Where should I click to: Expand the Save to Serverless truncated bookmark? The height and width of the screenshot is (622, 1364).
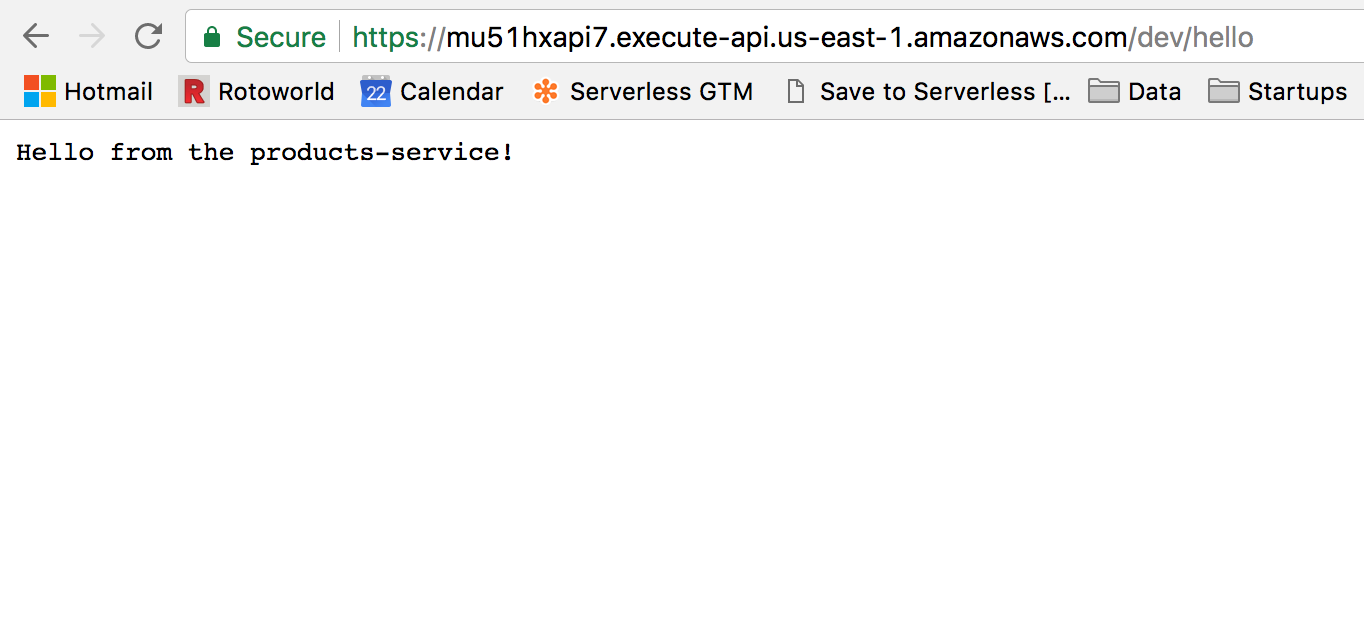(x=928, y=91)
